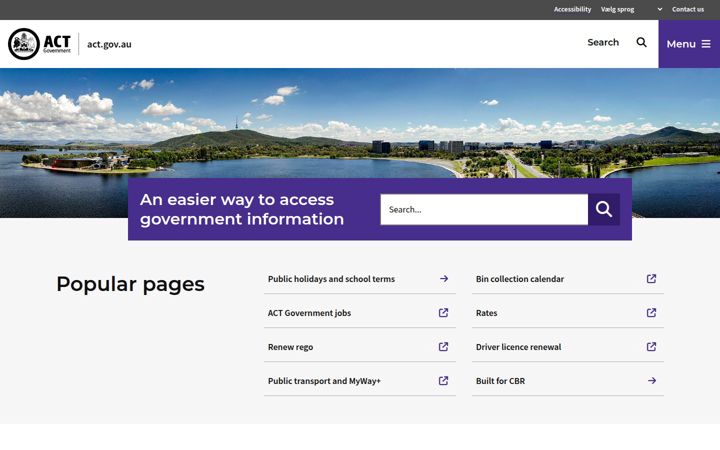
Task: Click the arrow icon beside Built for CBR
Action: (x=652, y=381)
